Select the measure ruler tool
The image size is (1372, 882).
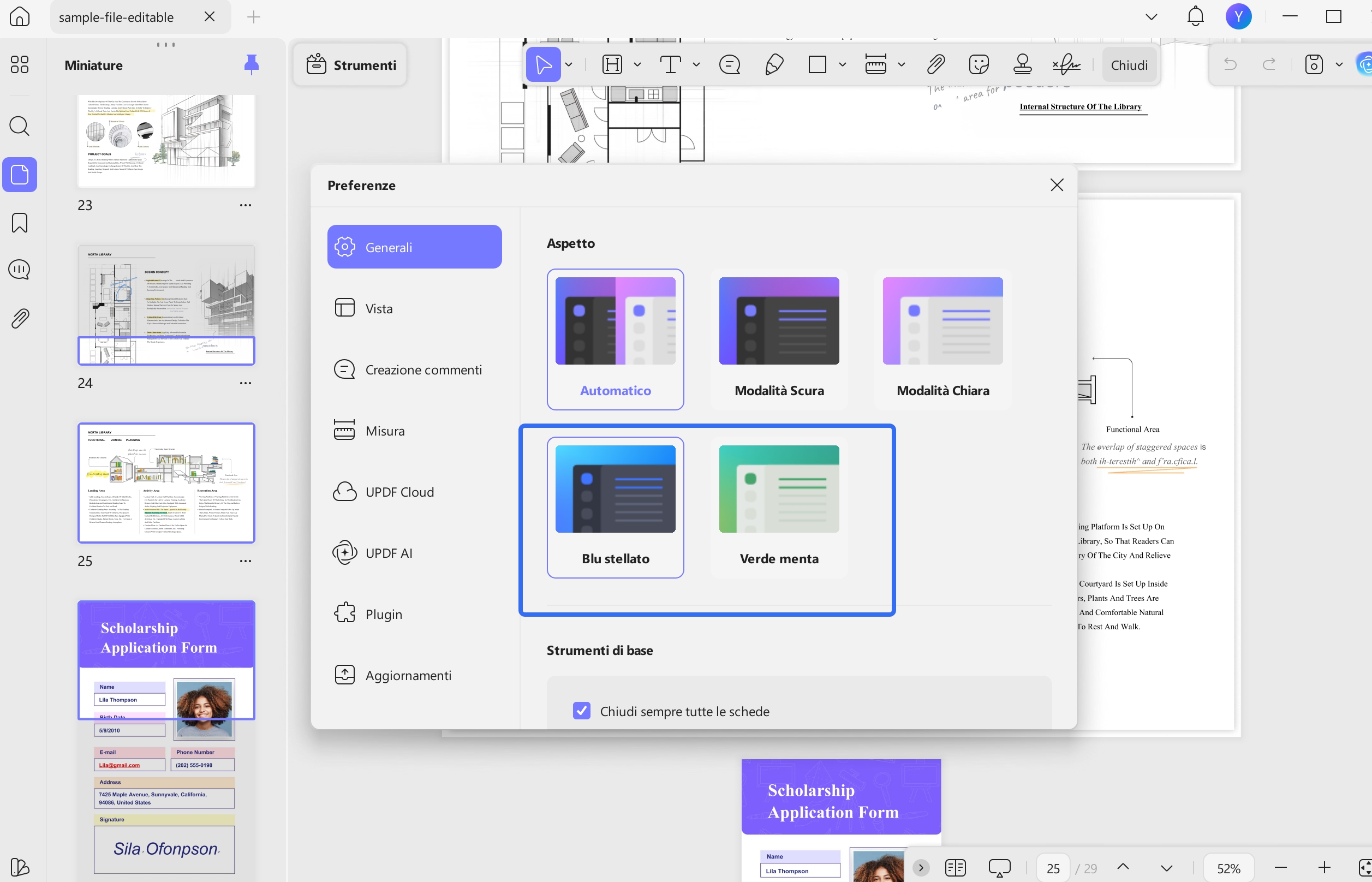coord(875,65)
